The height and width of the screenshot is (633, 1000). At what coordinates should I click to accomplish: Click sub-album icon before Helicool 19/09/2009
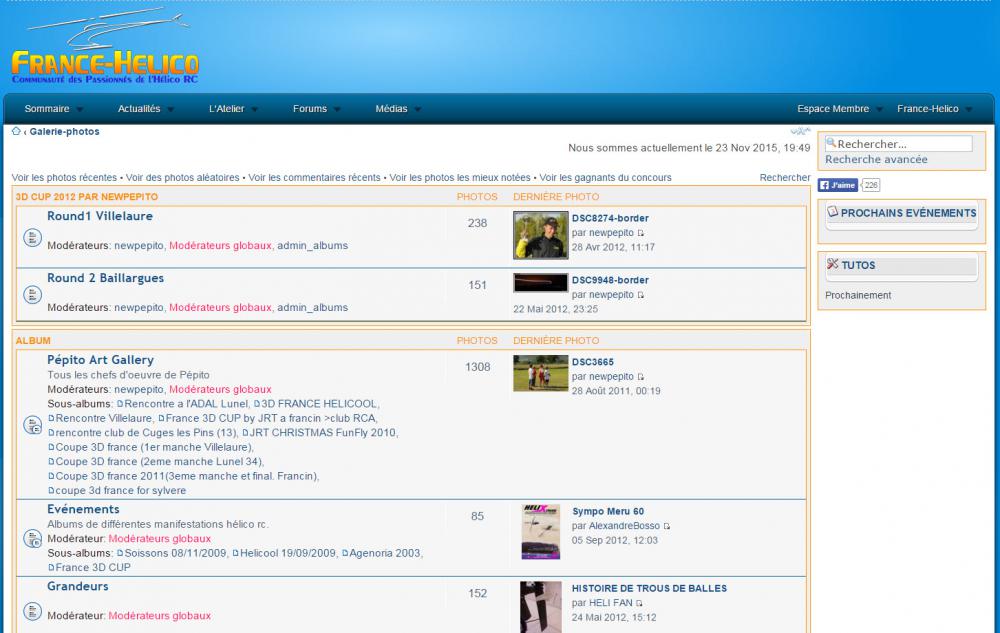click(x=235, y=553)
